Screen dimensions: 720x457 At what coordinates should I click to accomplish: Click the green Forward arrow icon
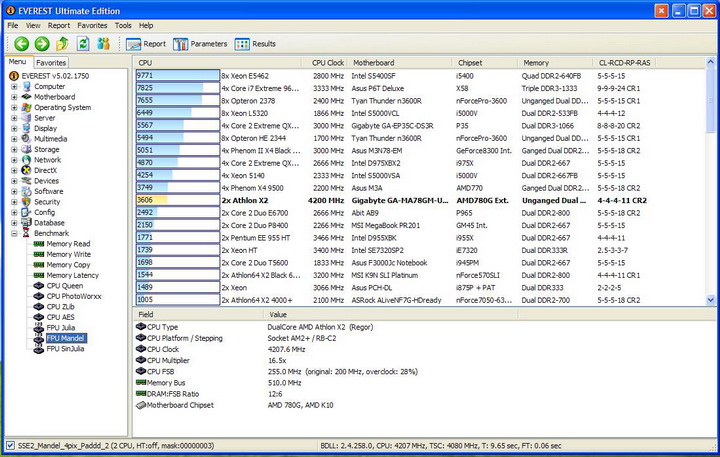click(x=42, y=43)
